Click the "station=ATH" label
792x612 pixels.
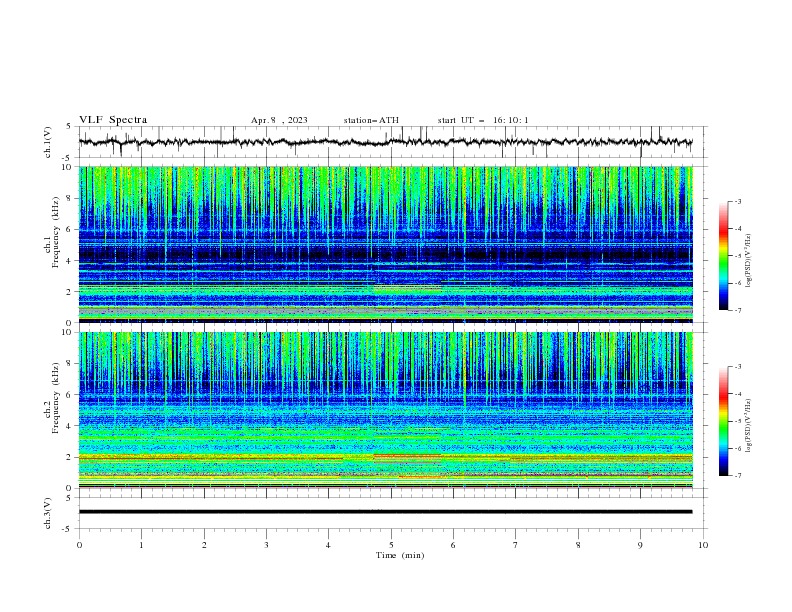371,120
